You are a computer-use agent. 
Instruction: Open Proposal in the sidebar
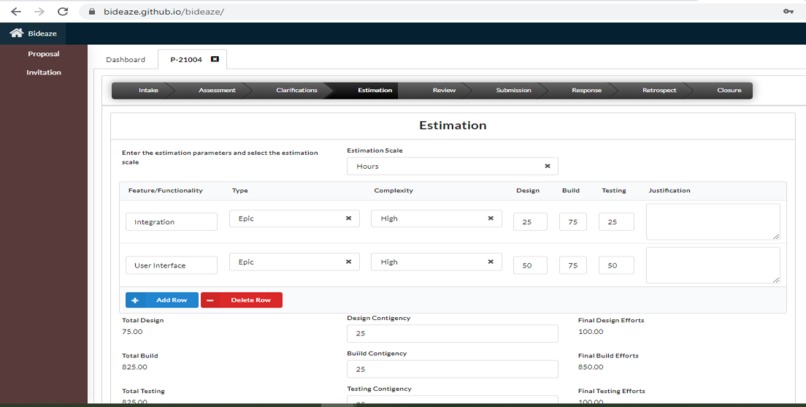44,53
